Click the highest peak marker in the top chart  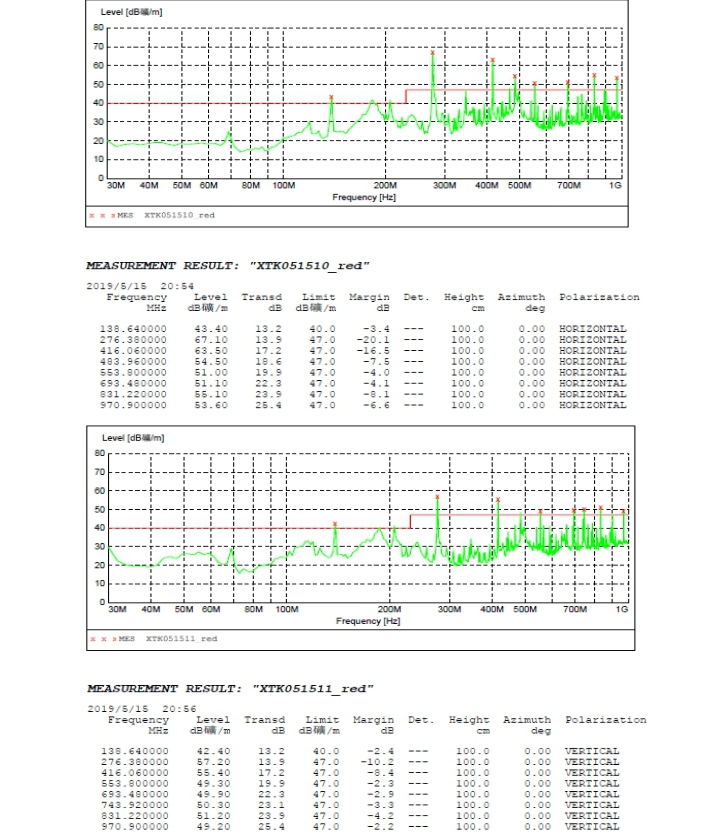[x=433, y=52]
